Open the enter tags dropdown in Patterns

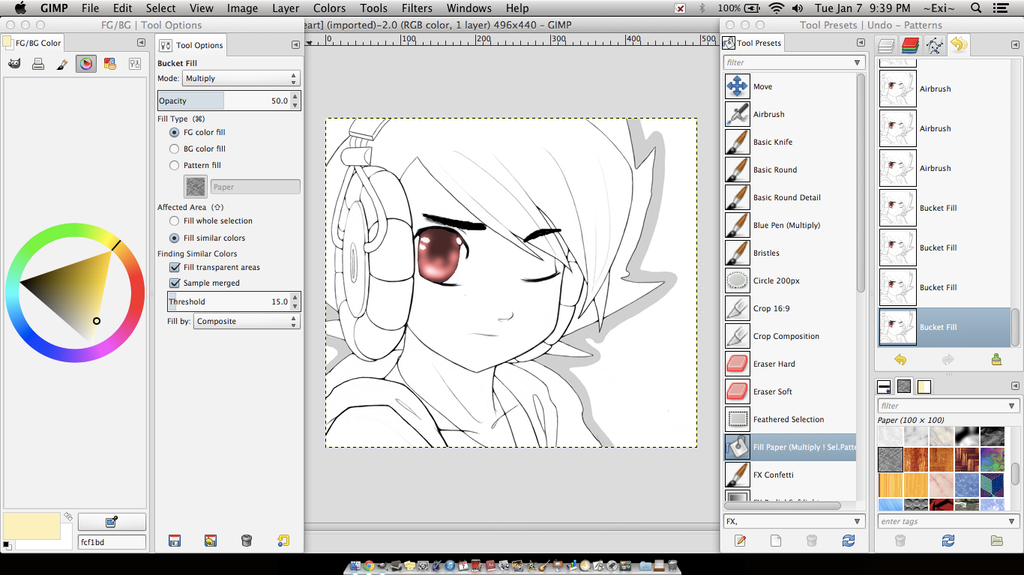(x=1011, y=521)
